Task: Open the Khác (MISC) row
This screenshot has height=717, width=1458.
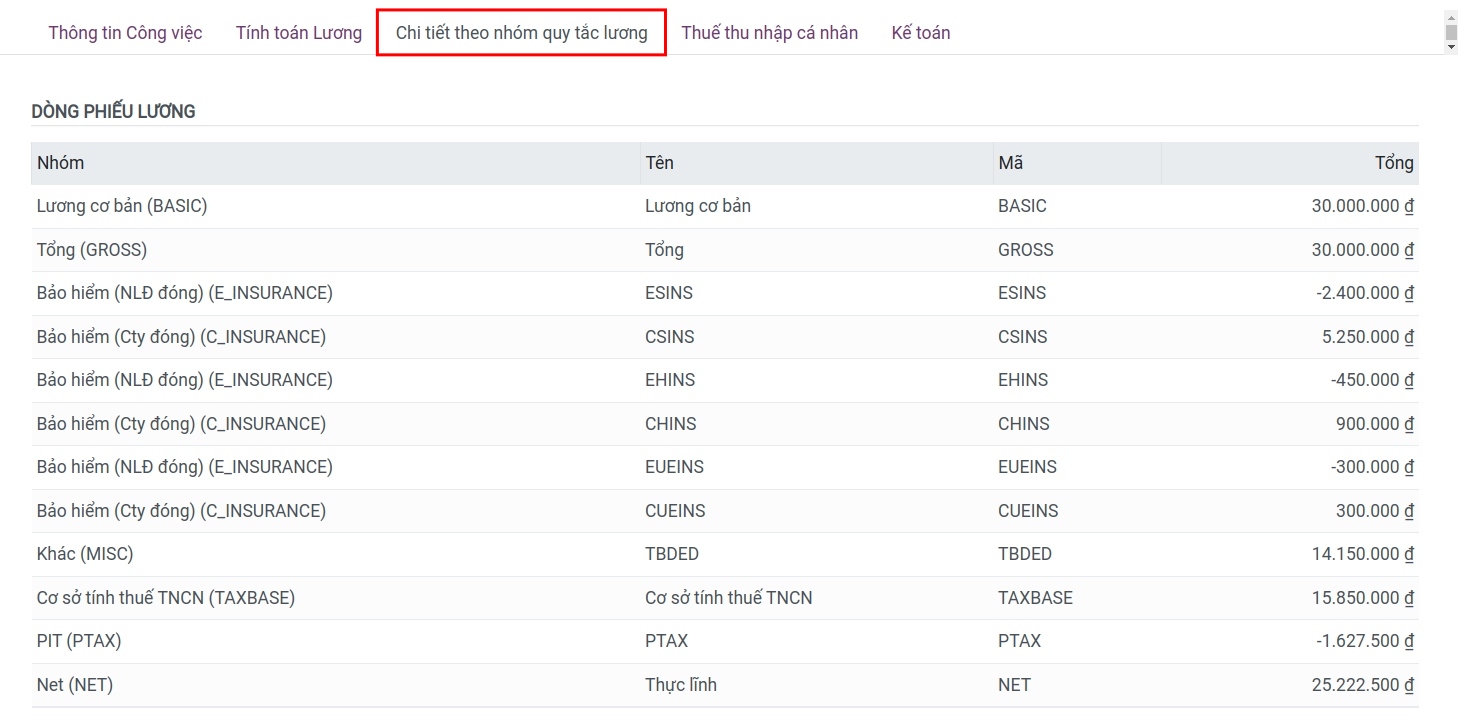Action: 85,554
